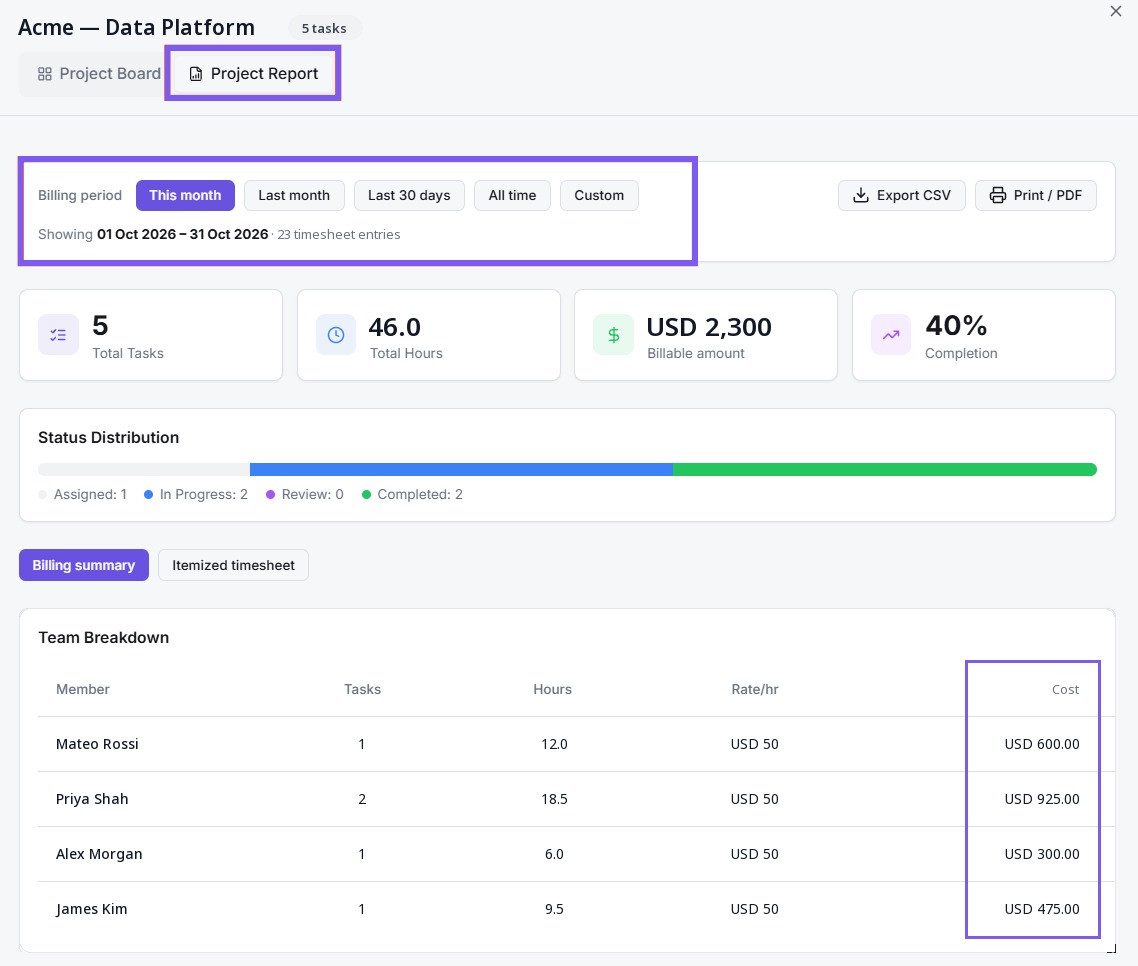Image resolution: width=1138 pixels, height=966 pixels.
Task: Select the Alex Morgan member name
Action: 99,854
